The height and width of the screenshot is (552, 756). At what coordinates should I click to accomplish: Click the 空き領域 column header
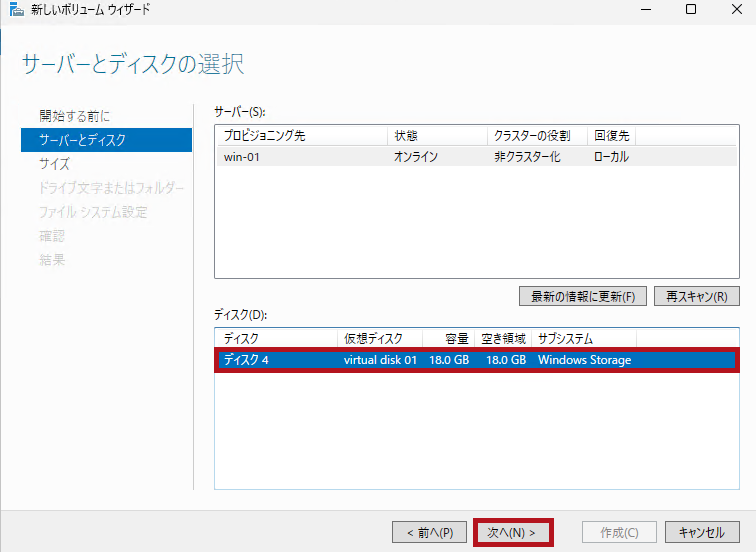click(503, 339)
